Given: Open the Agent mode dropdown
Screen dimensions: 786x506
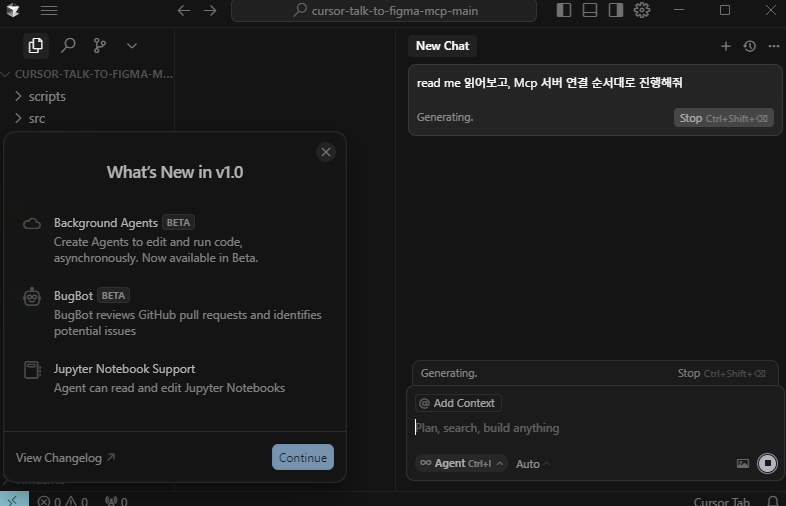Looking at the screenshot, I should 461,463.
